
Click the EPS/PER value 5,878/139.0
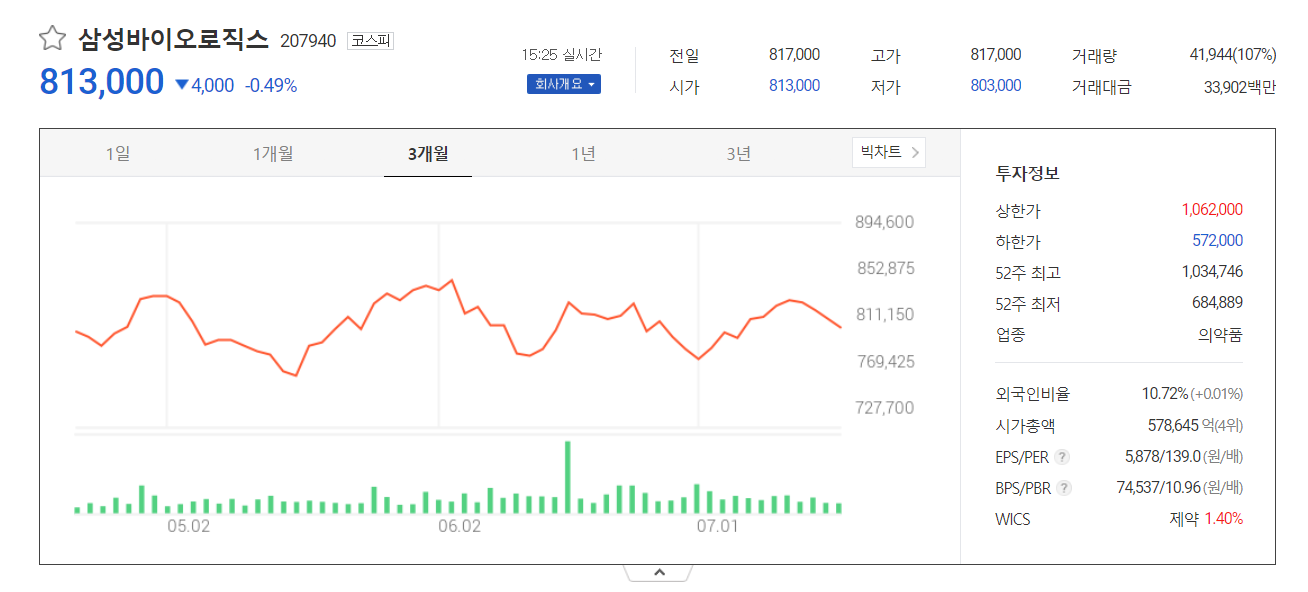coord(1162,457)
